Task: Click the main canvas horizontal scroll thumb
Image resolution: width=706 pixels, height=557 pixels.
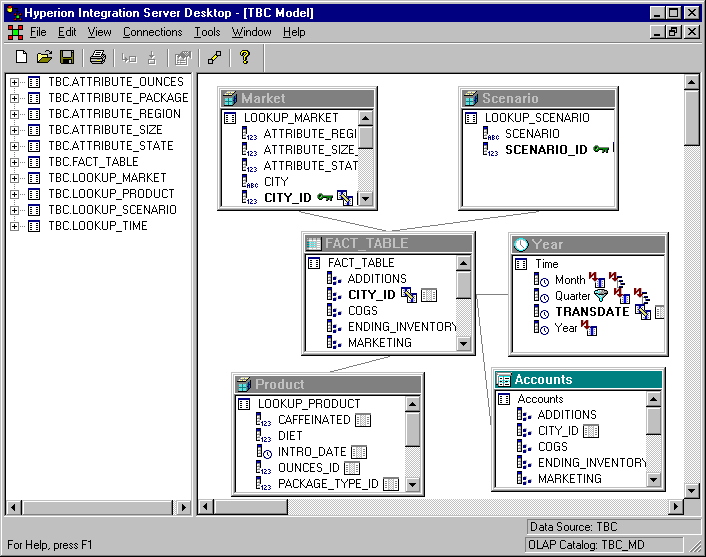Action: 250,507
